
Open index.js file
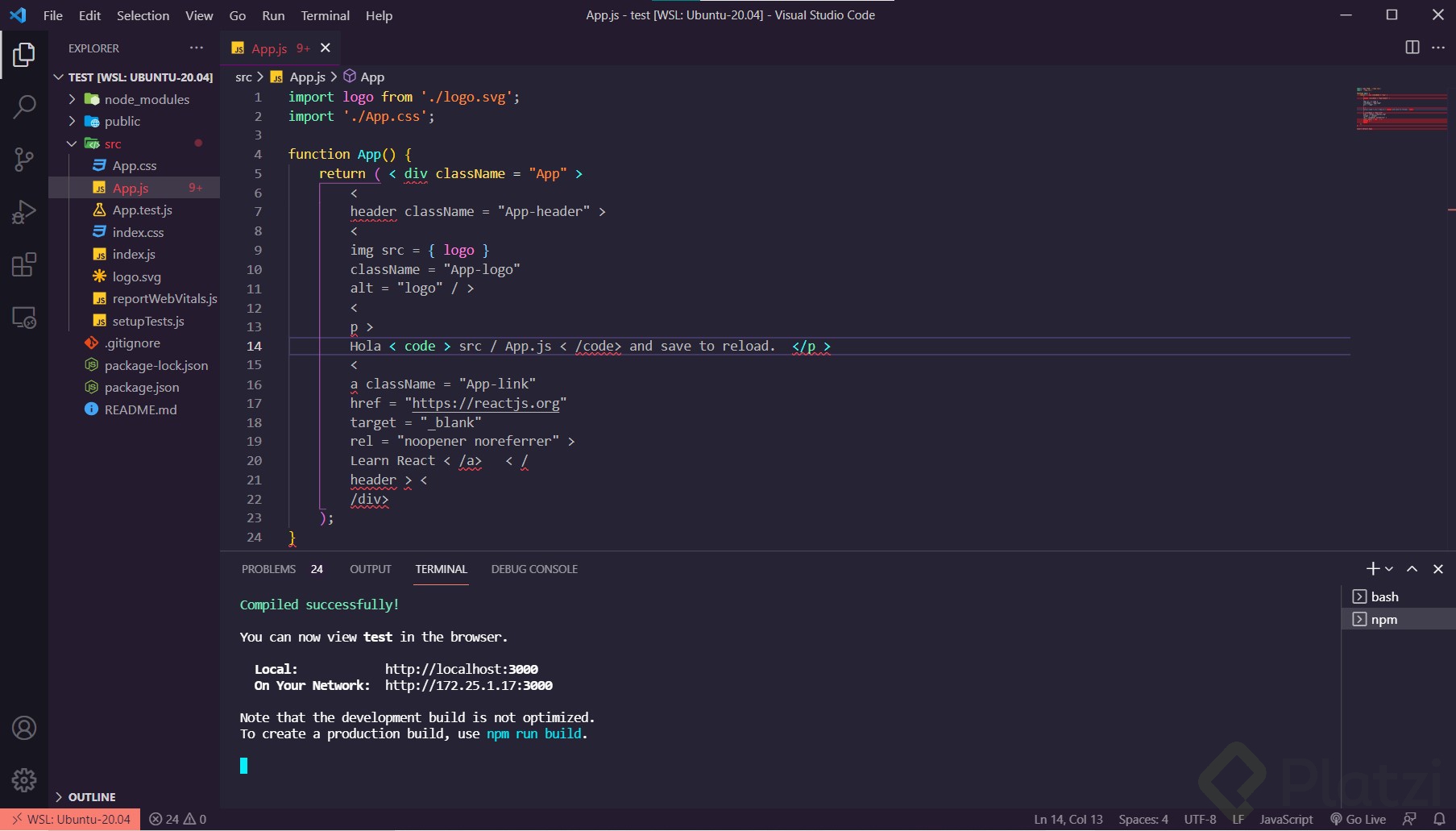tap(134, 255)
